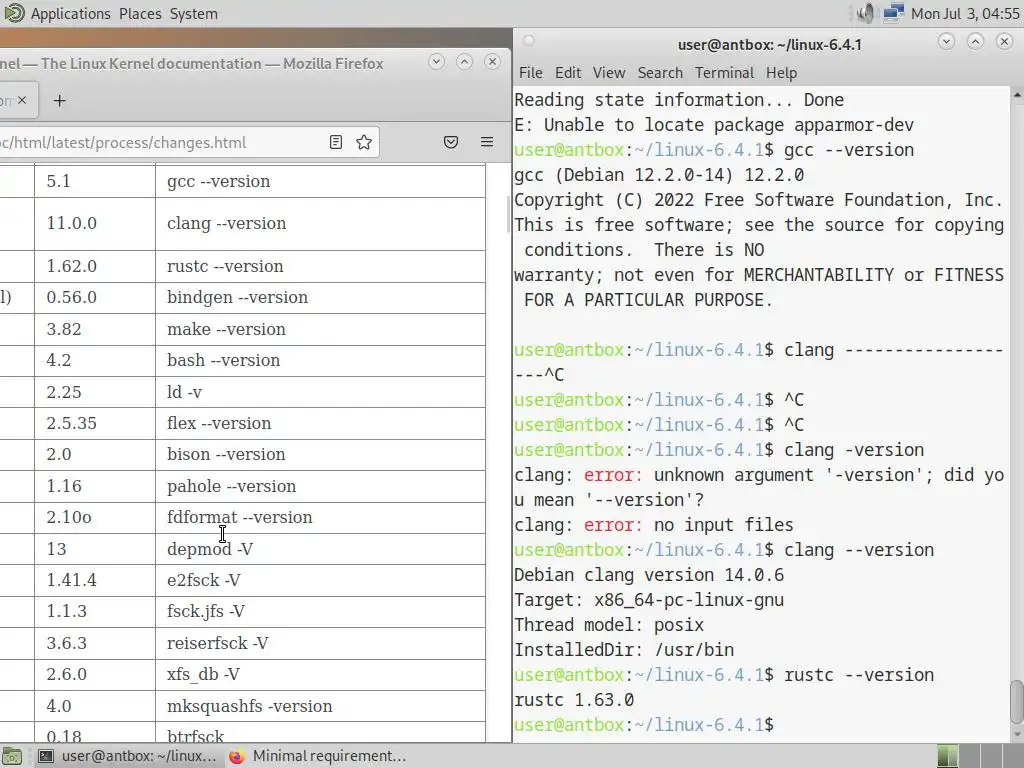Open the terminal Edit menu

pos(568,72)
